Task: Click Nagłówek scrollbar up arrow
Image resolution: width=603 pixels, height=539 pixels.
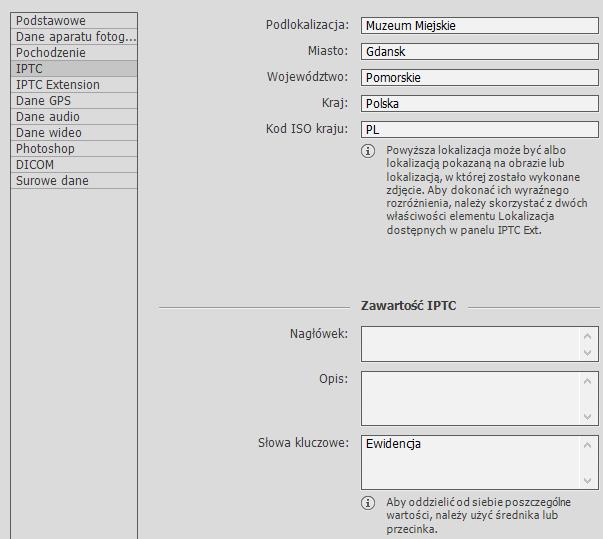Action: tap(587, 336)
